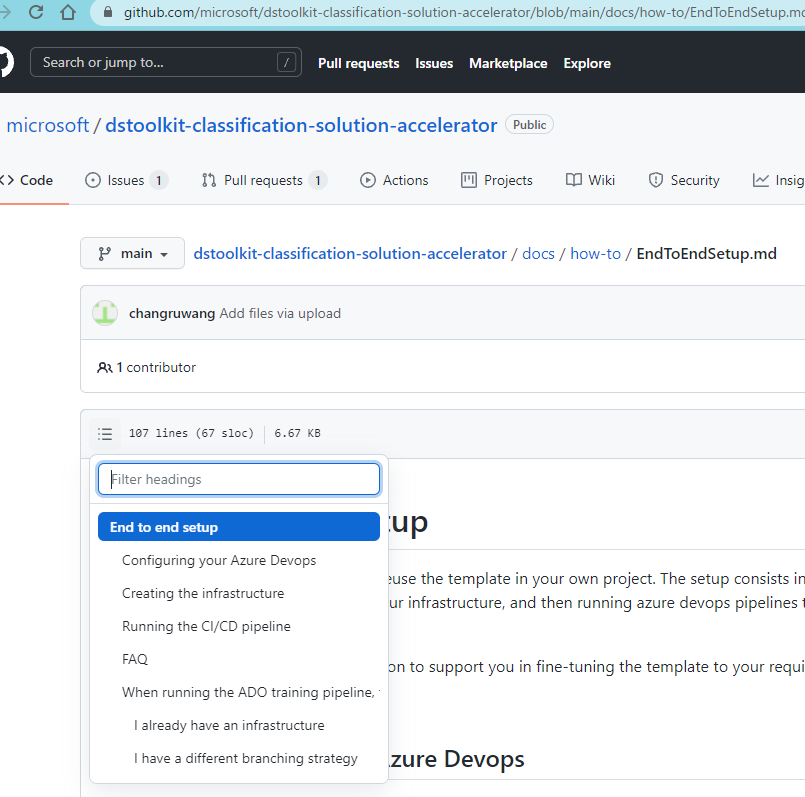805x797 pixels.
Task: Open the microsoft organization link
Action: 48,125
